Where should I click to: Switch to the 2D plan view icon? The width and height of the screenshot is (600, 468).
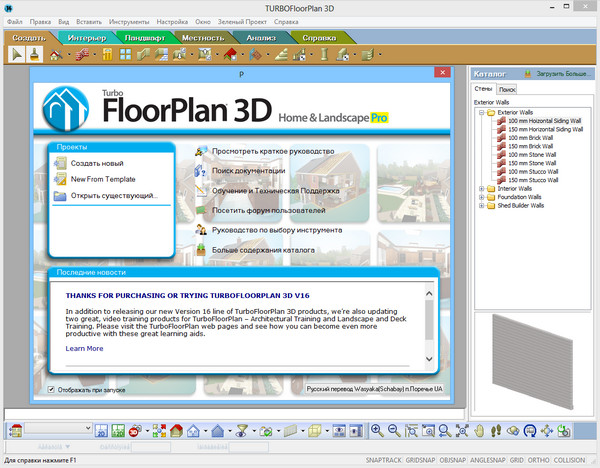[x=101, y=431]
